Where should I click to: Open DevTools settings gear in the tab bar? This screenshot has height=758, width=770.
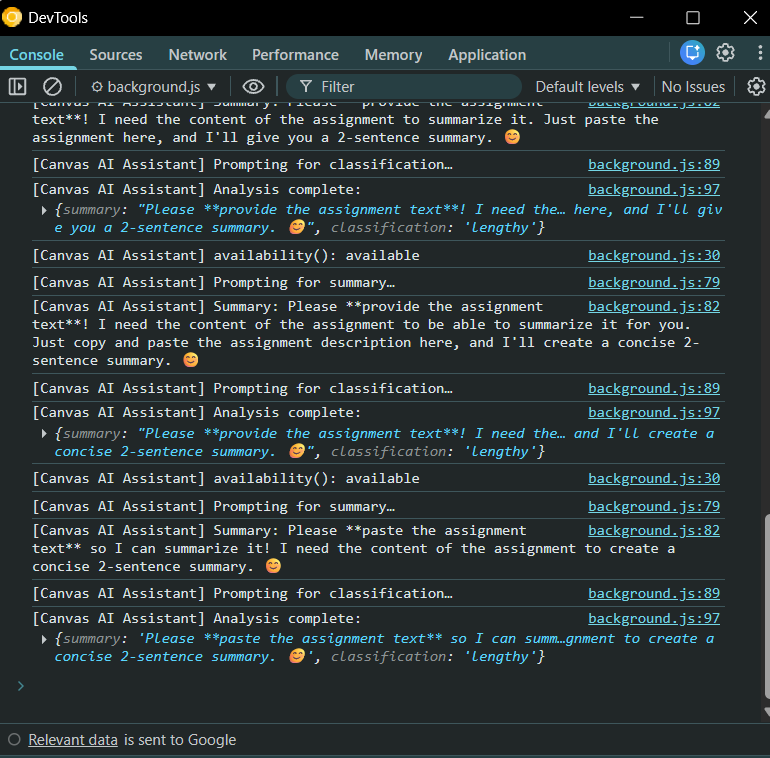(x=726, y=54)
